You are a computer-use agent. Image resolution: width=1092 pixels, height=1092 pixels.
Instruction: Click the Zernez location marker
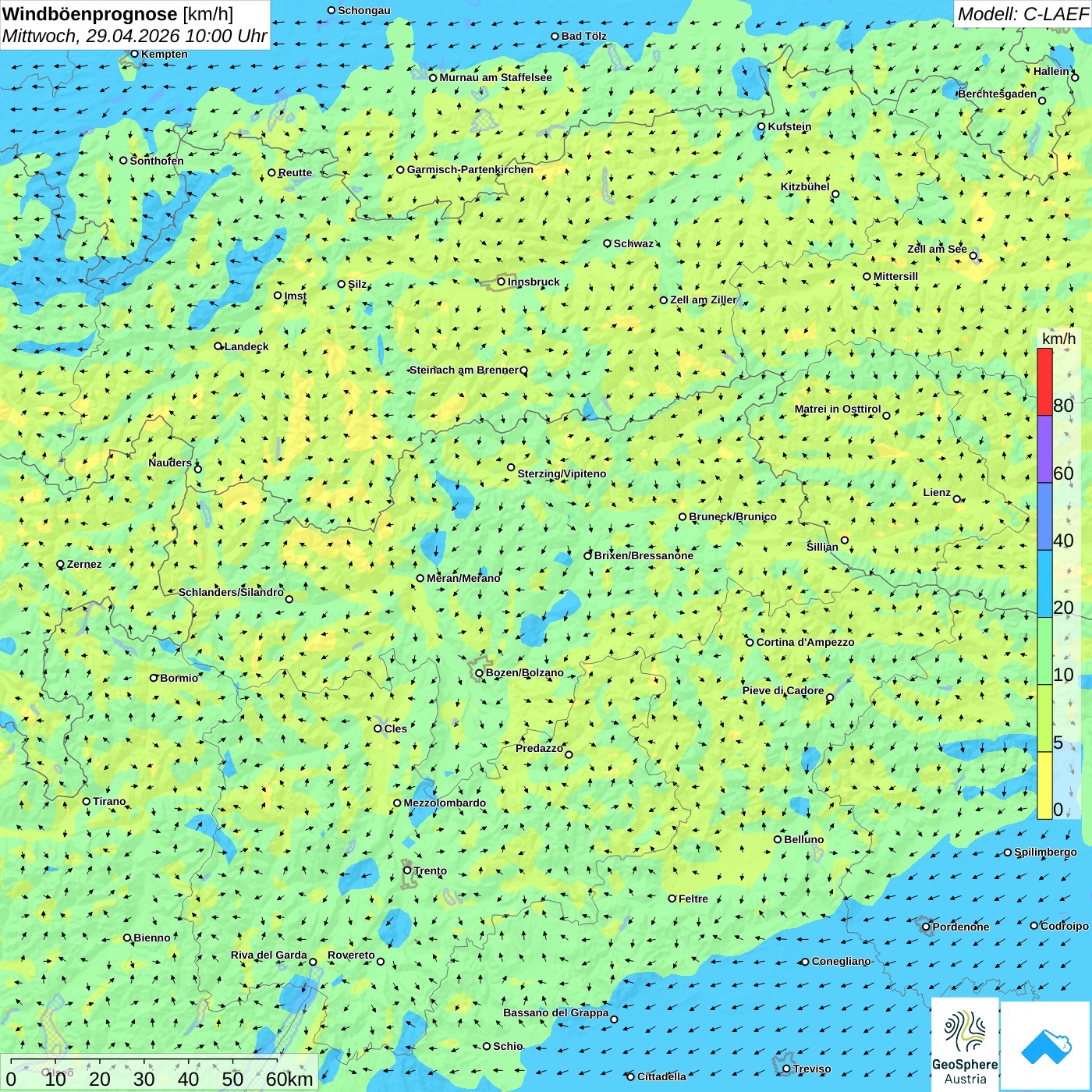pos(60,564)
